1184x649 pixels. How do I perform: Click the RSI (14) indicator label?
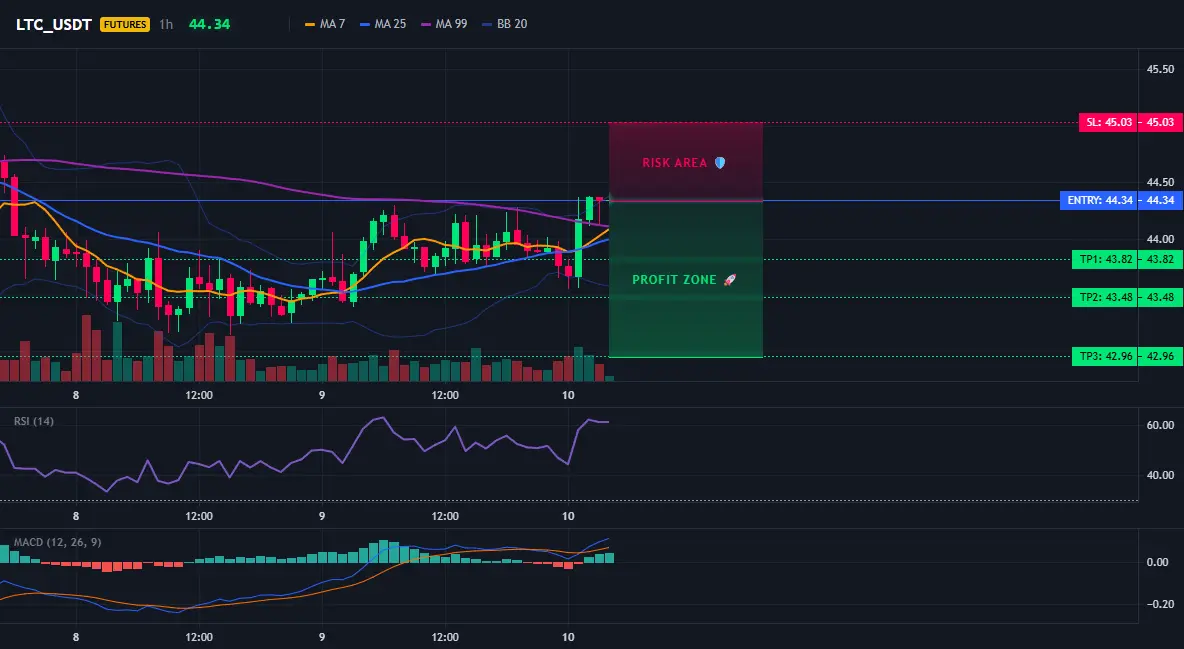(x=34, y=421)
